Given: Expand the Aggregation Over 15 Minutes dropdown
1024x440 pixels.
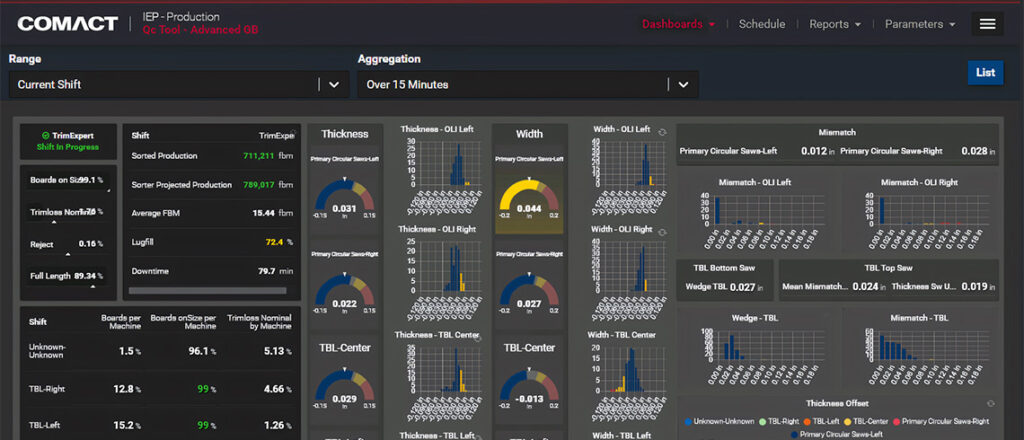Looking at the screenshot, I should 528,84.
